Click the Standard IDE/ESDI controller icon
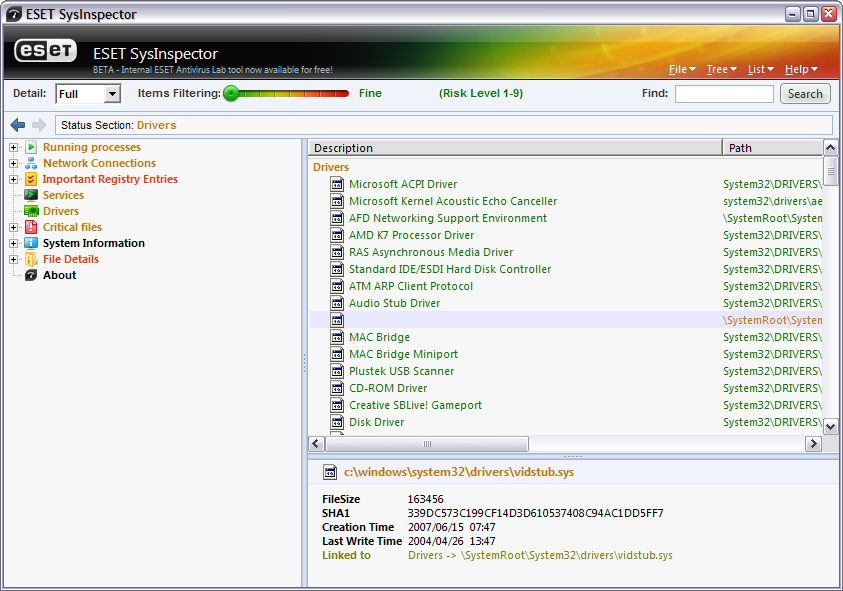The height and width of the screenshot is (591, 843). [x=337, y=269]
